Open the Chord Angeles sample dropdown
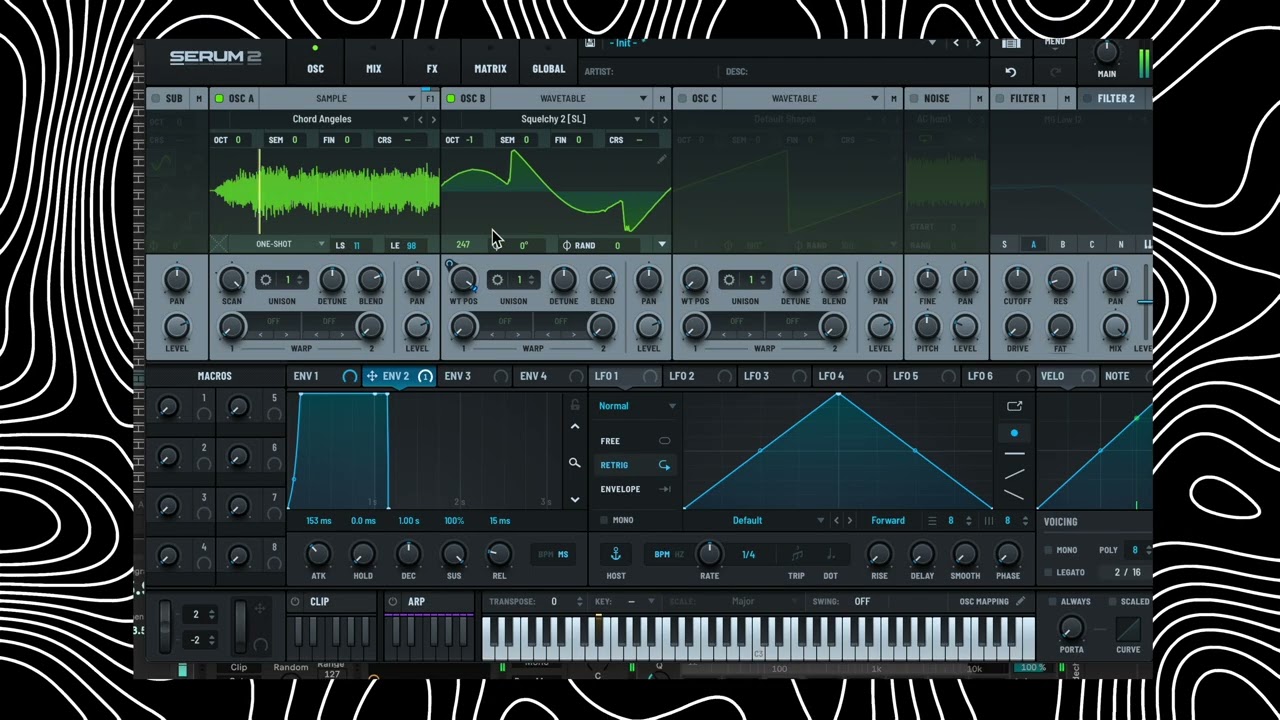 tap(322, 119)
